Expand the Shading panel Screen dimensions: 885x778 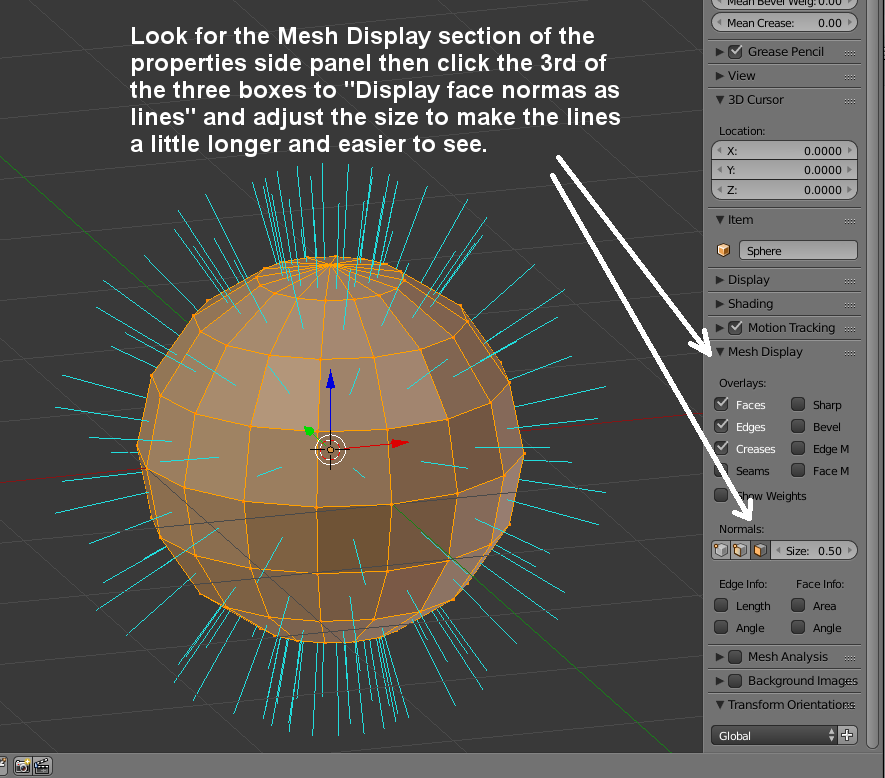pos(720,304)
